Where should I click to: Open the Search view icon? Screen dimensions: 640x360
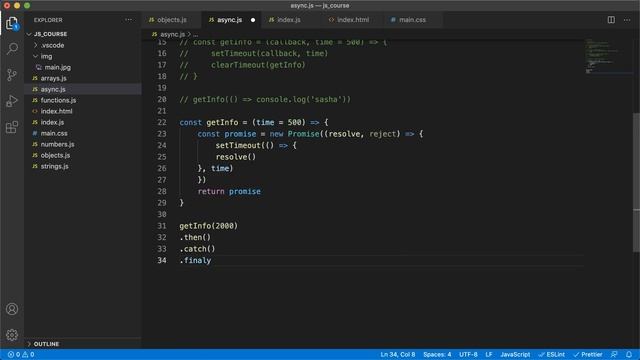[x=12, y=49]
